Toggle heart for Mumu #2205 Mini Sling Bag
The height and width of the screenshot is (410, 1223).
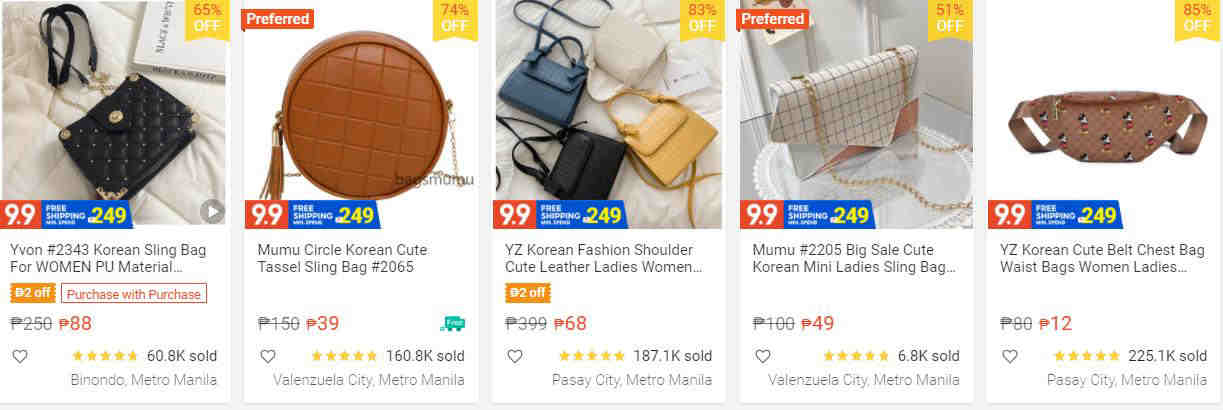click(762, 356)
